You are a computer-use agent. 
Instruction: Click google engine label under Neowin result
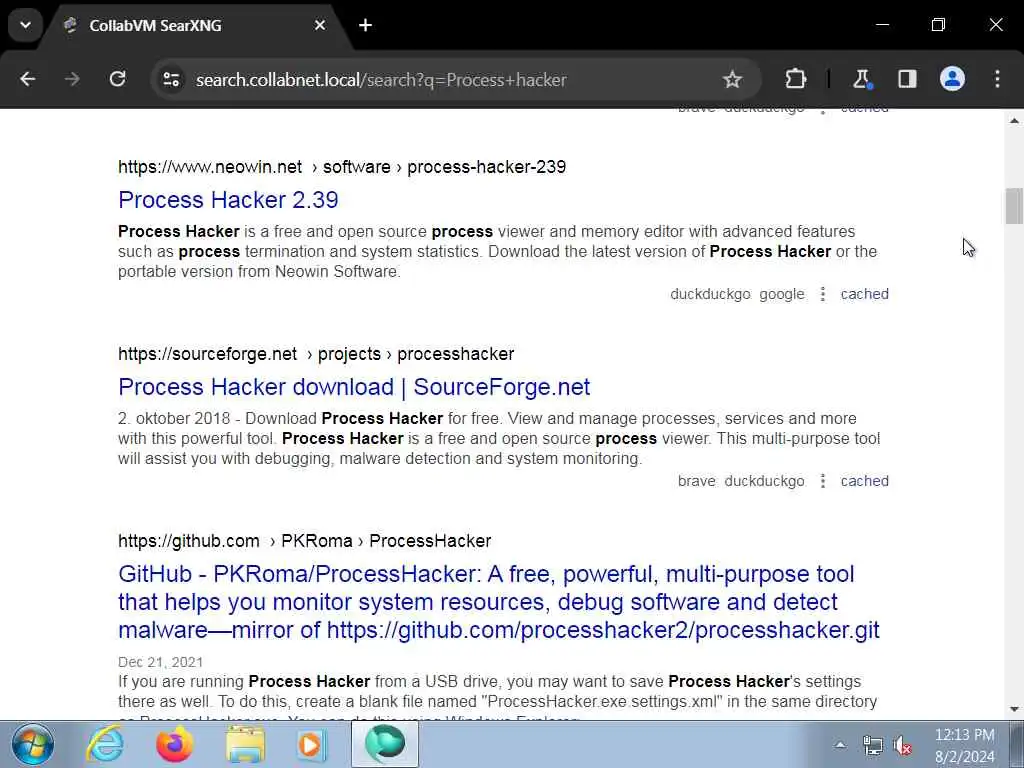click(782, 294)
